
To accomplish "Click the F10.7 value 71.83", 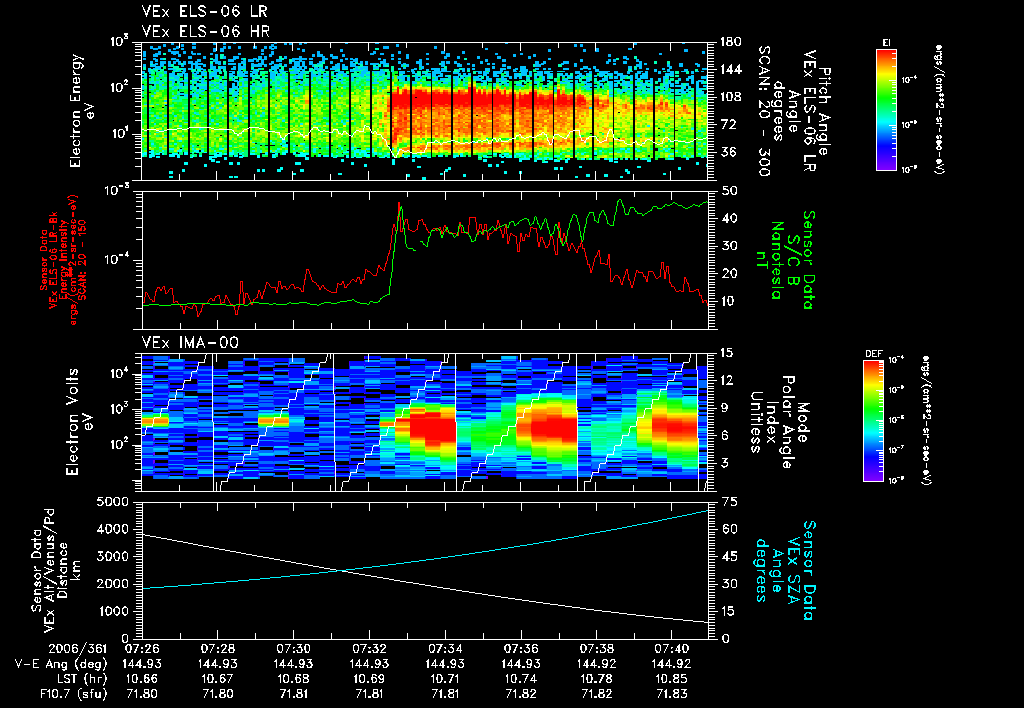I will coord(671,694).
